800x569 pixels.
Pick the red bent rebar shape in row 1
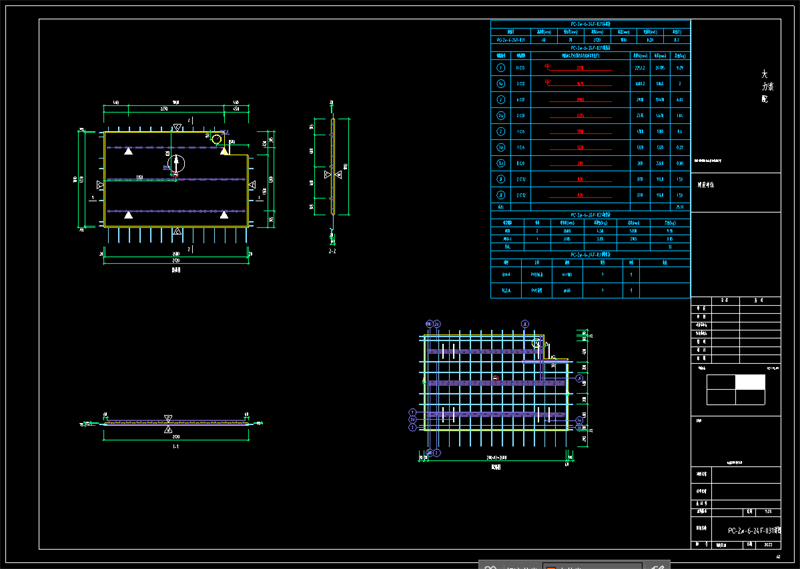578,67
